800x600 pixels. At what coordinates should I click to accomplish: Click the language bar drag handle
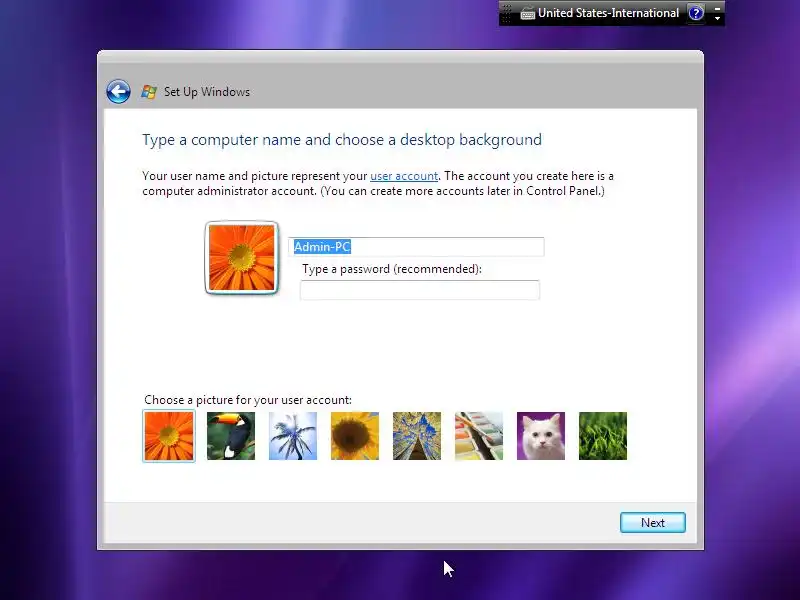(x=507, y=13)
